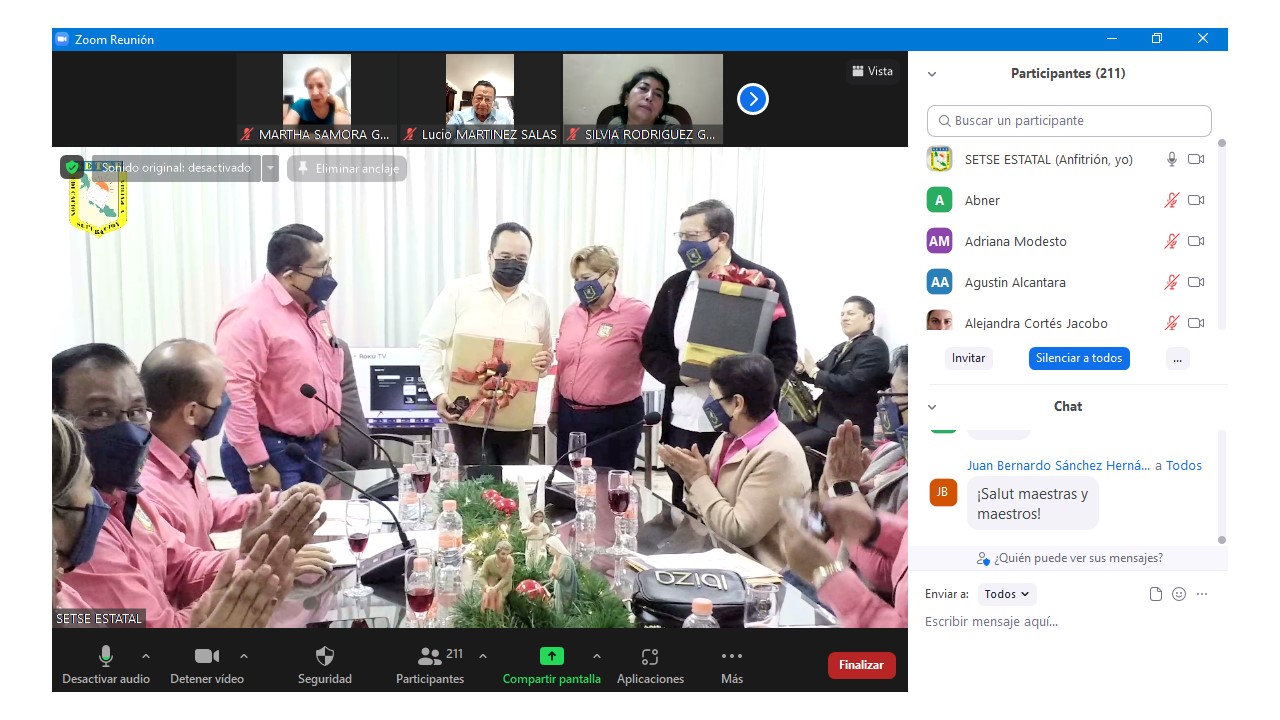
Task: Click the green encryption shield icon
Action: tap(72, 167)
